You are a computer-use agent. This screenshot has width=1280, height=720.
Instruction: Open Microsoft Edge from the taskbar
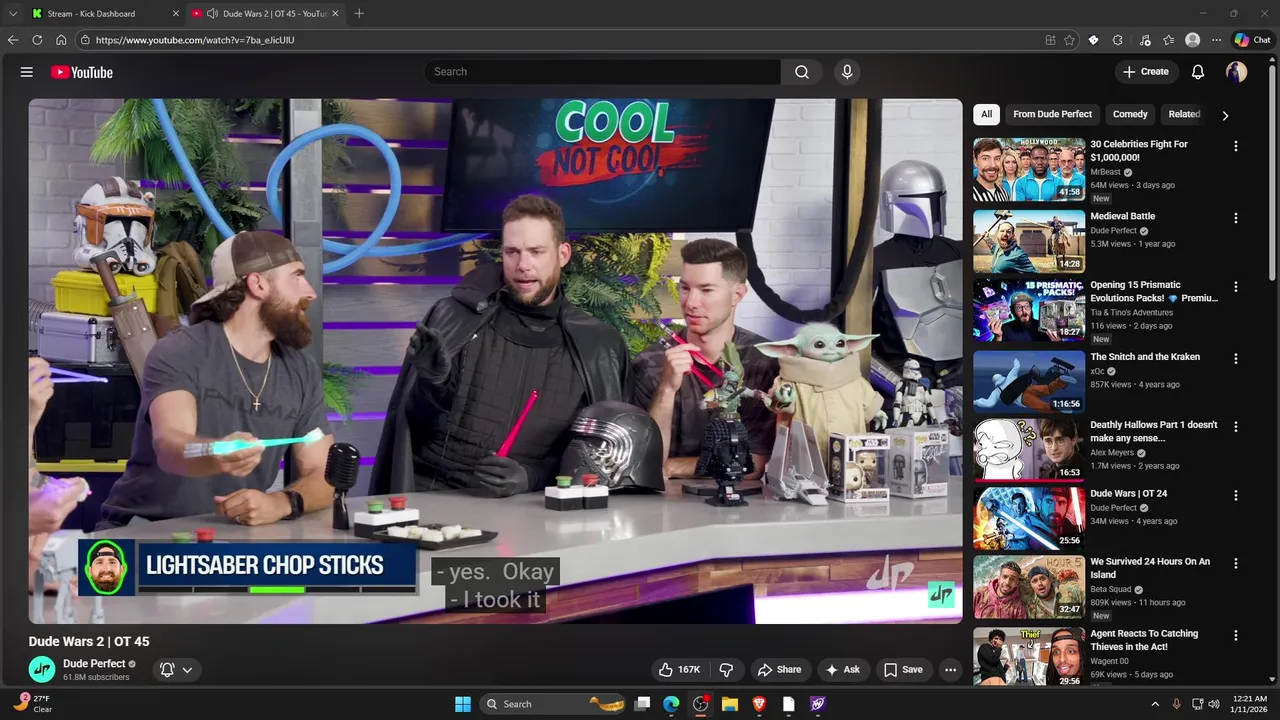coord(671,704)
